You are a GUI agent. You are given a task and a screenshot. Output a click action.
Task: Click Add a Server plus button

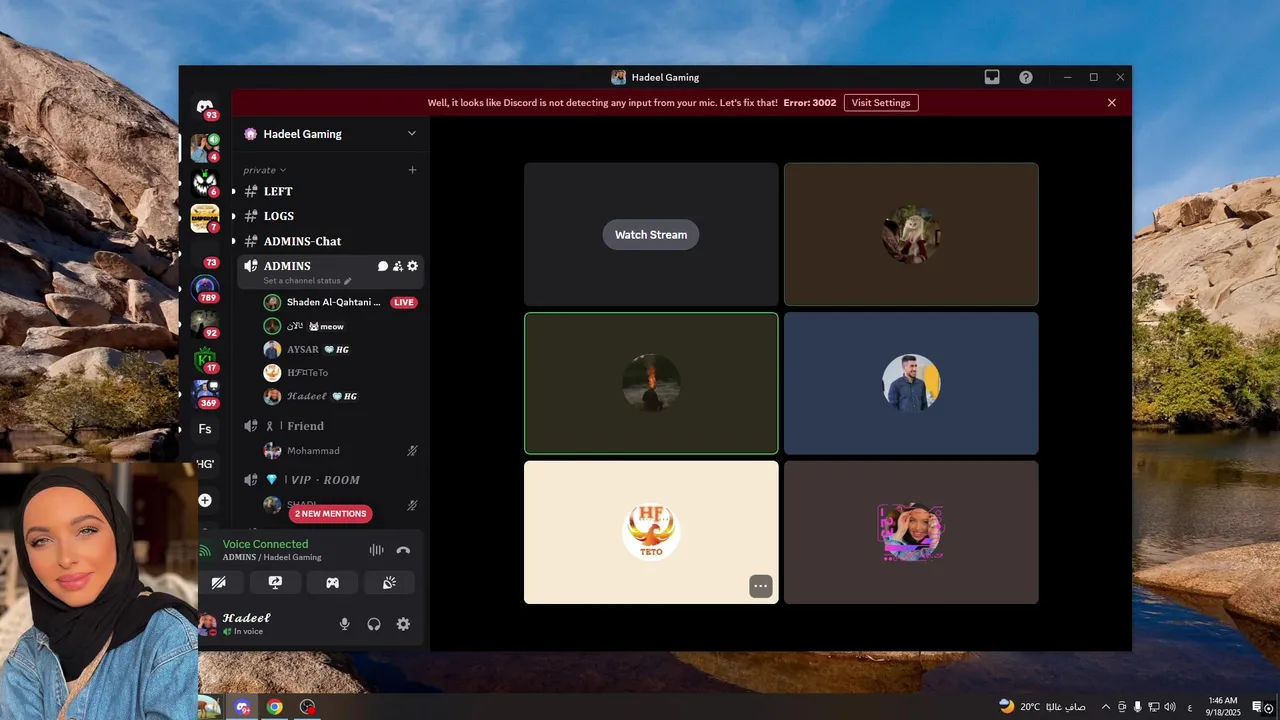pos(205,500)
